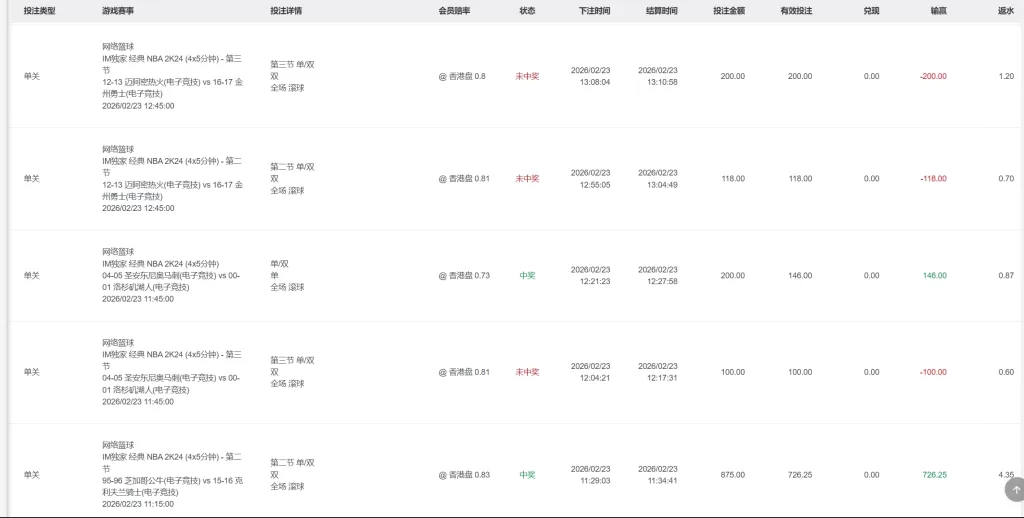Click the 状态 column header
This screenshot has width=1024, height=518.
point(527,11)
